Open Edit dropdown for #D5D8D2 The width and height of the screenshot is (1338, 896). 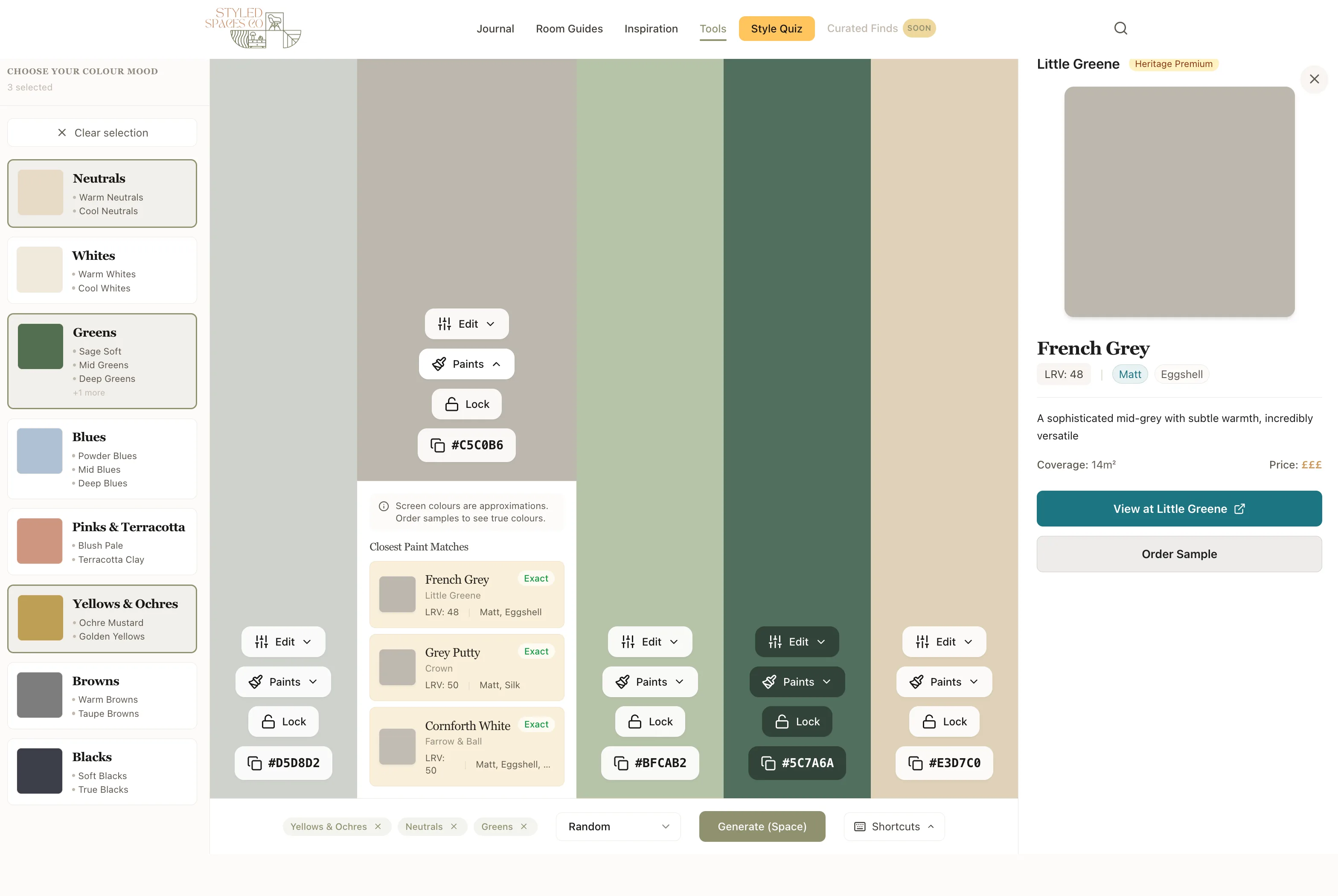point(283,642)
